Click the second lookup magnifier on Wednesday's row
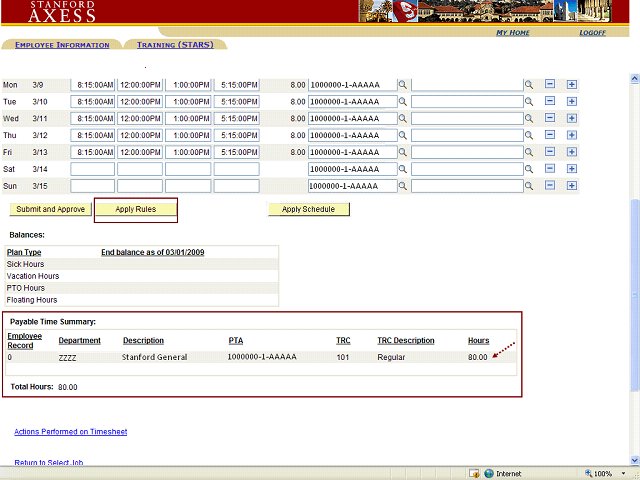 530,119
